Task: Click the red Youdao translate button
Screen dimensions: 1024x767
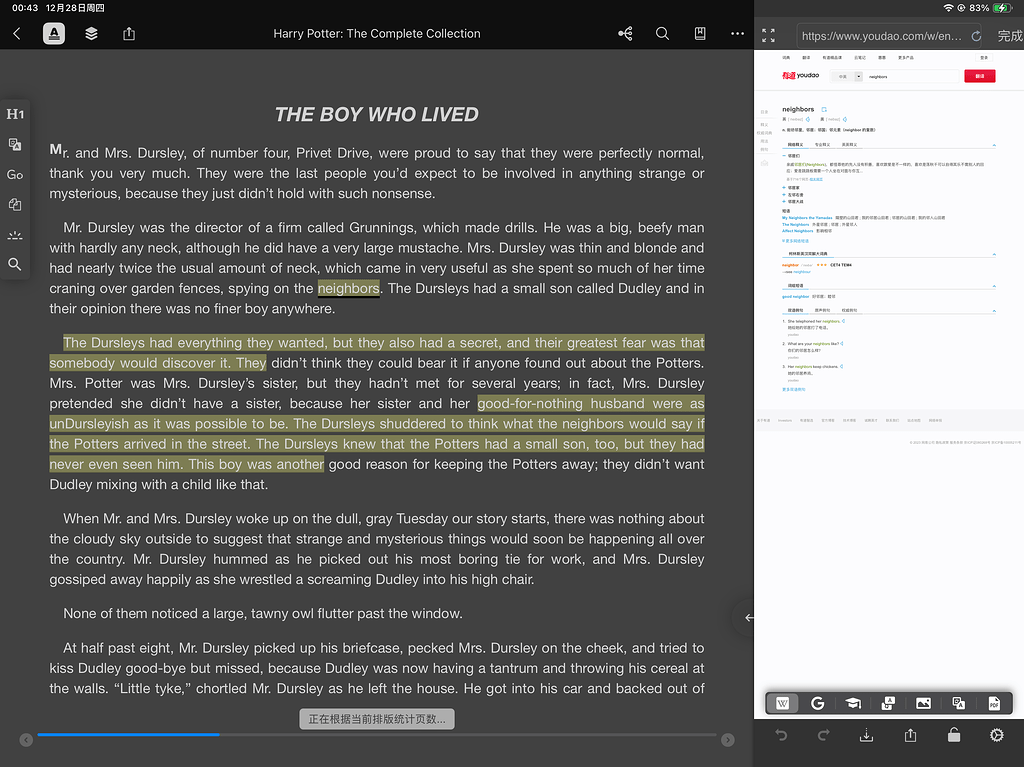Action: click(979, 76)
